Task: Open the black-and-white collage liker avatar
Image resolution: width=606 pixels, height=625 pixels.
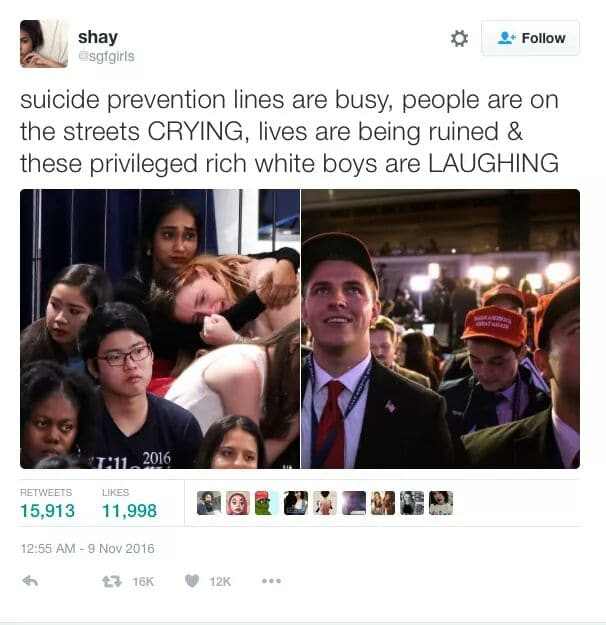Action: point(412,503)
